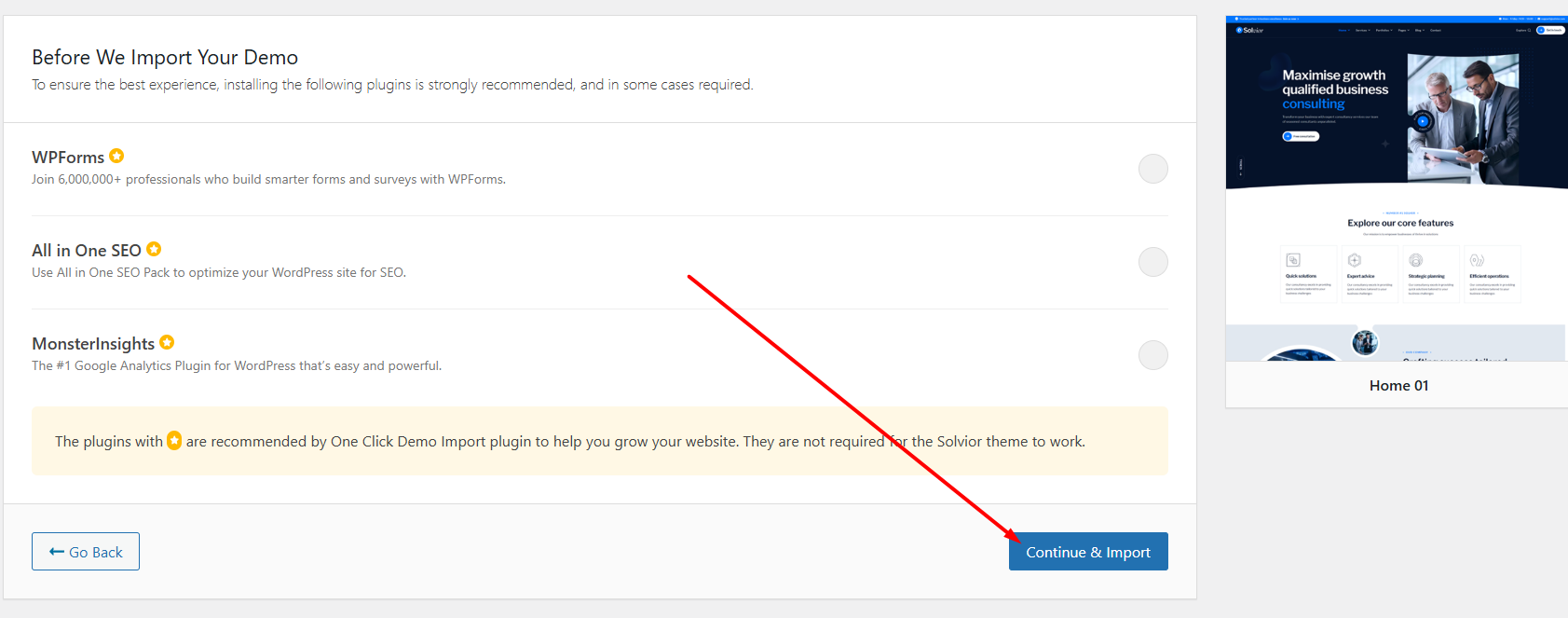
Task: Click the '#1 Google Analytics Plugin' description
Action: 237,365
